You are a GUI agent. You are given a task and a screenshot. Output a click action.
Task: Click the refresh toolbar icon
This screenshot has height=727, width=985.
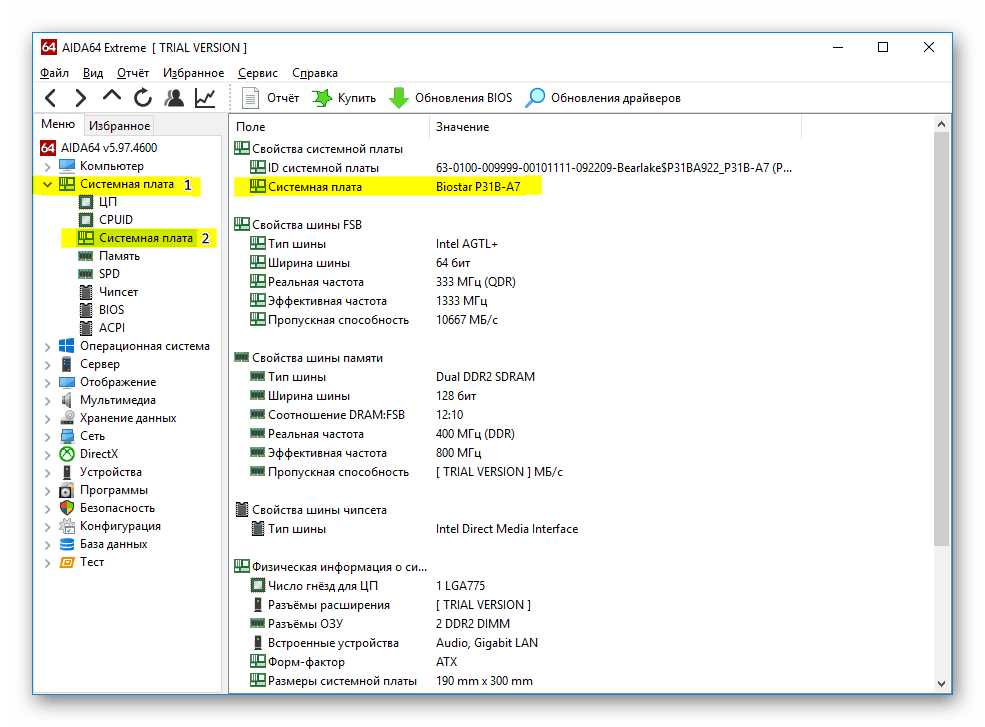143,98
